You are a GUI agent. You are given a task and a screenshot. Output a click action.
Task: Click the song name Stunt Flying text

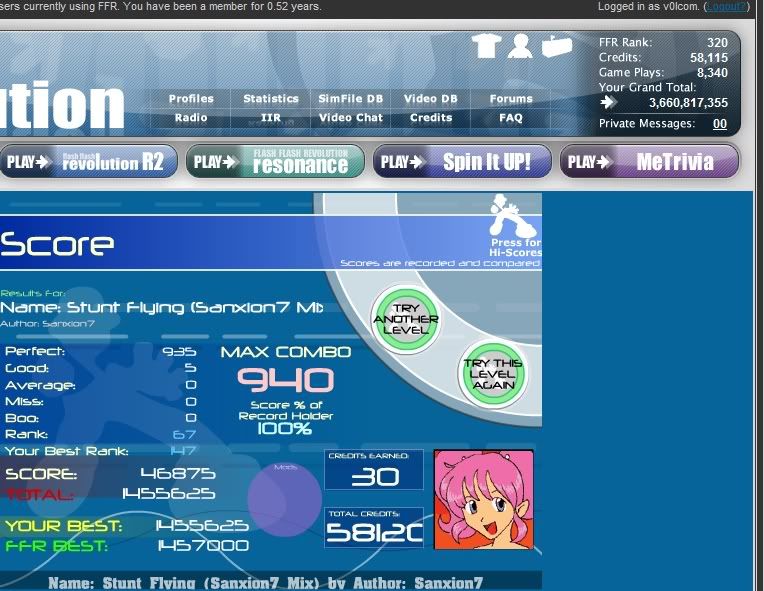(x=161, y=307)
